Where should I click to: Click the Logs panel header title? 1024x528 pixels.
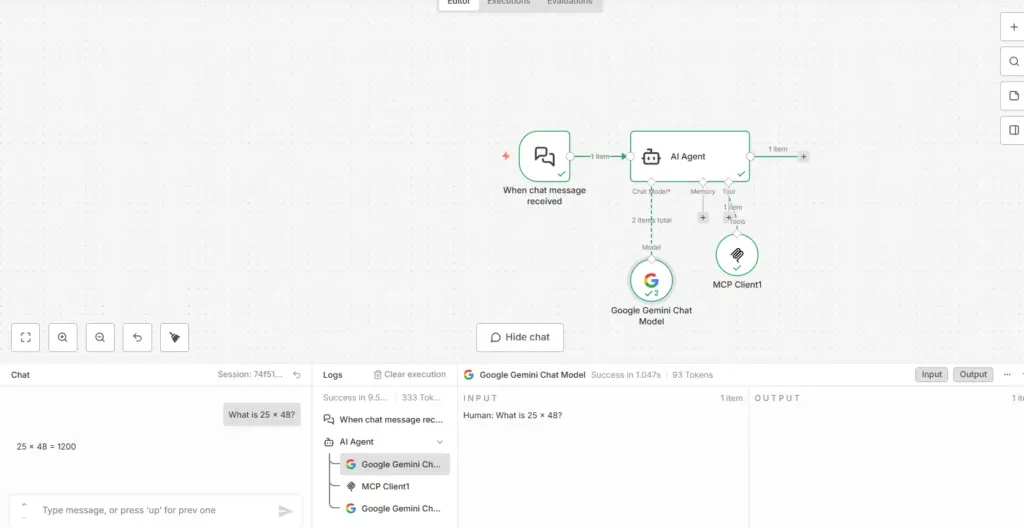coord(332,374)
